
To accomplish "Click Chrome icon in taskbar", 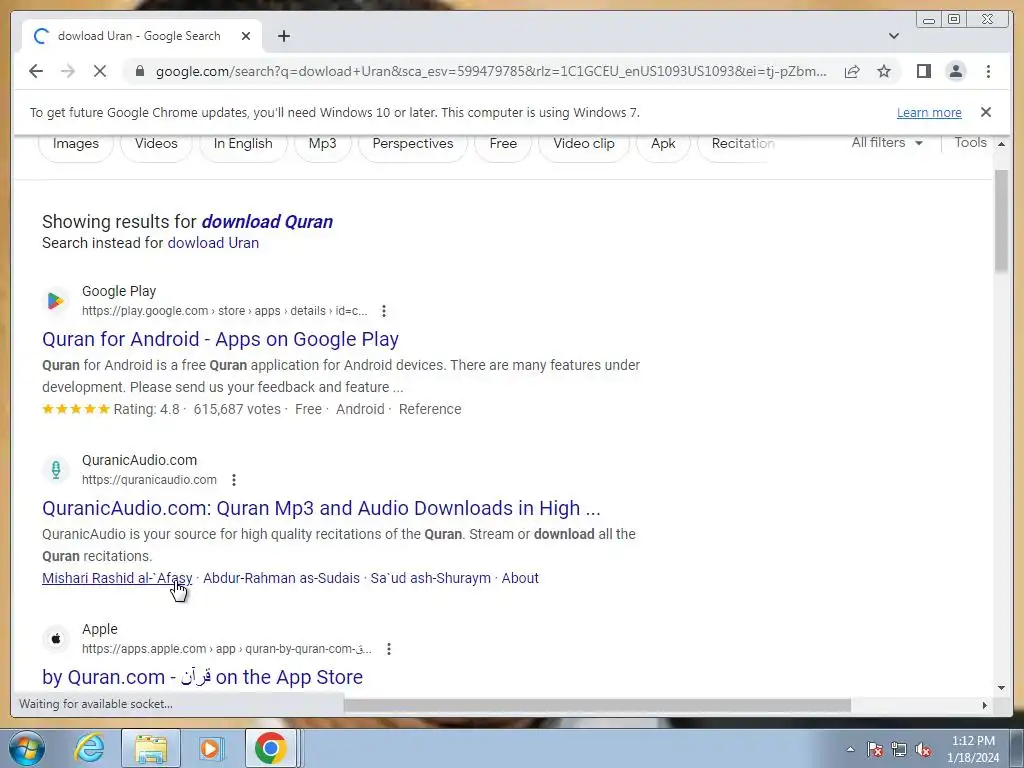I will (270, 748).
